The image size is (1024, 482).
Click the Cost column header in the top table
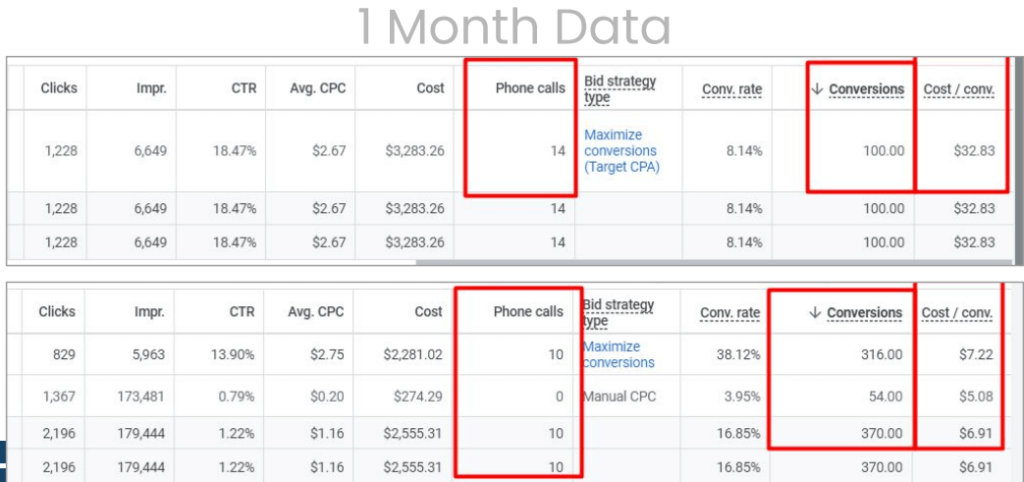point(431,88)
